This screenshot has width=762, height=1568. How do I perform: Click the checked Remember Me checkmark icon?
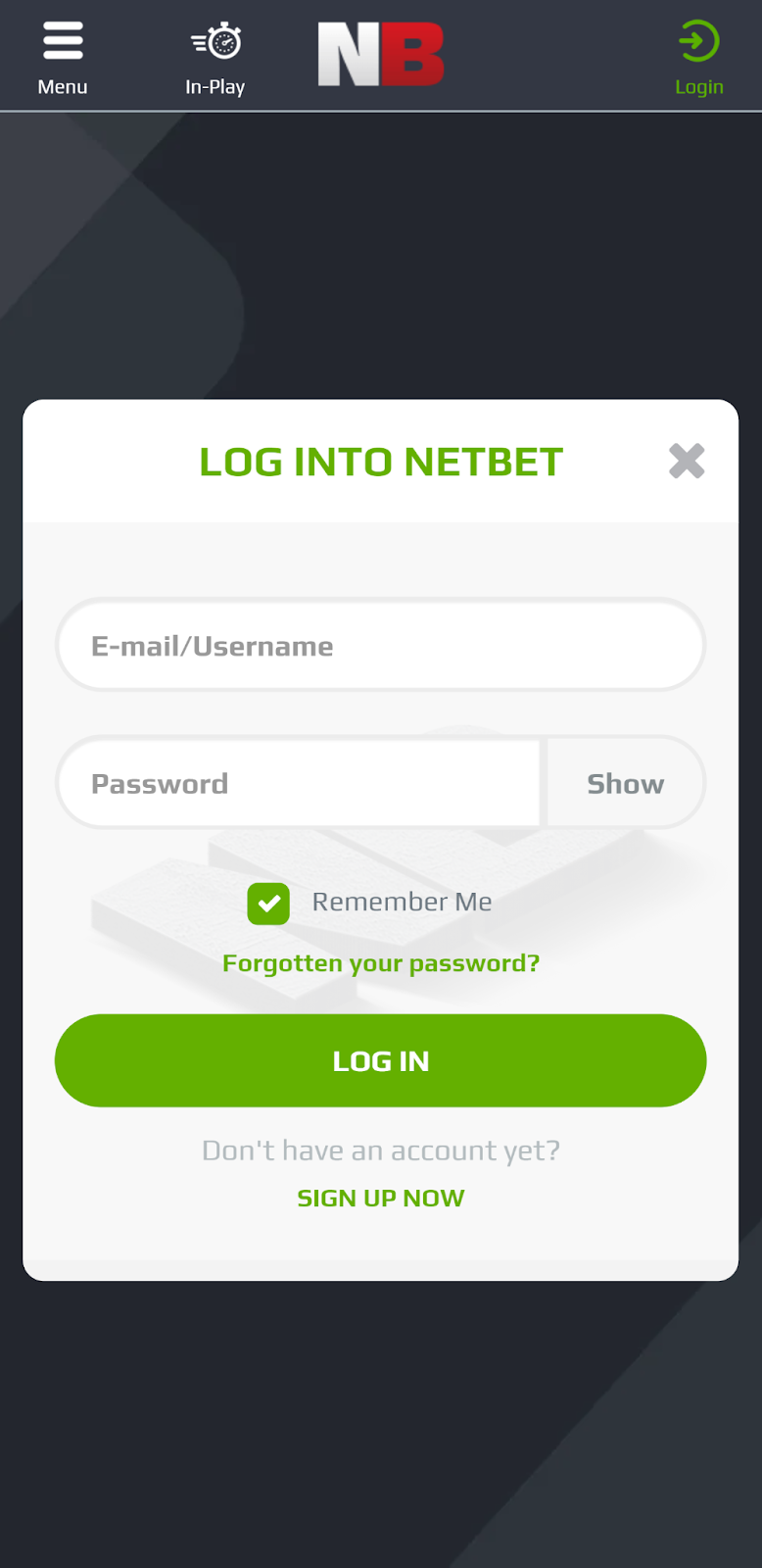268,903
